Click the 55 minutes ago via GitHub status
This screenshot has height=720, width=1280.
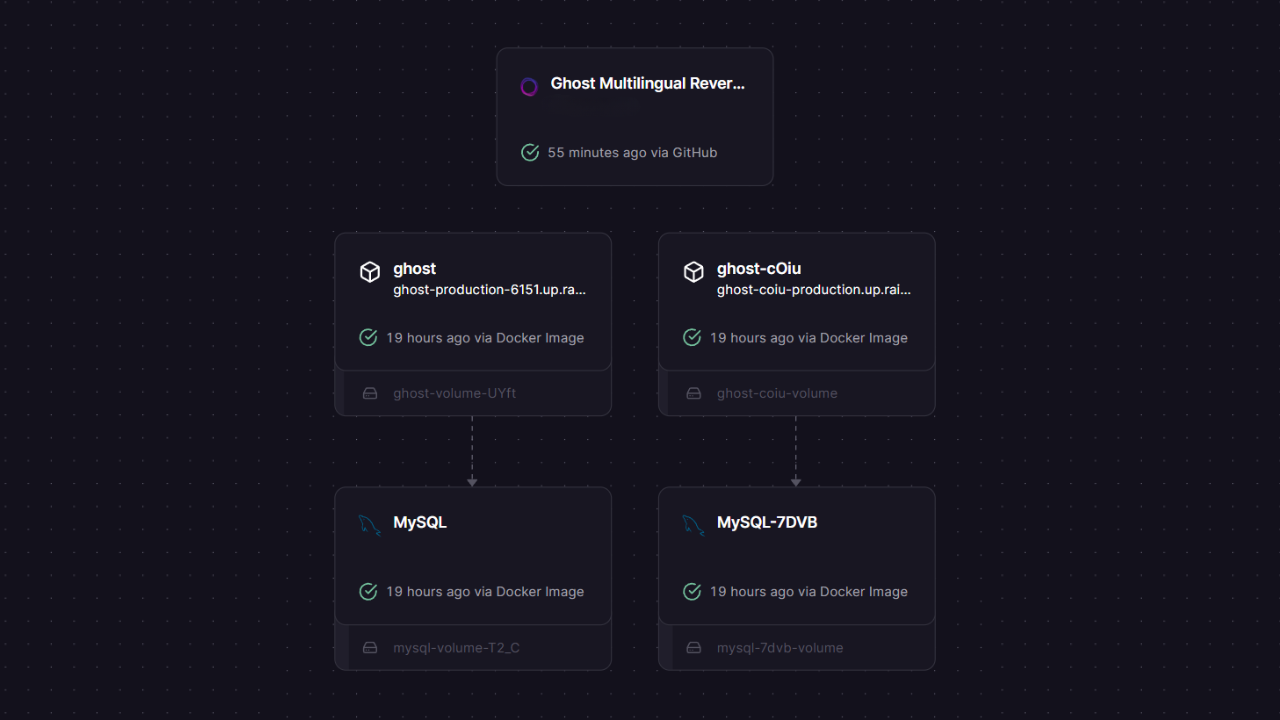point(632,152)
